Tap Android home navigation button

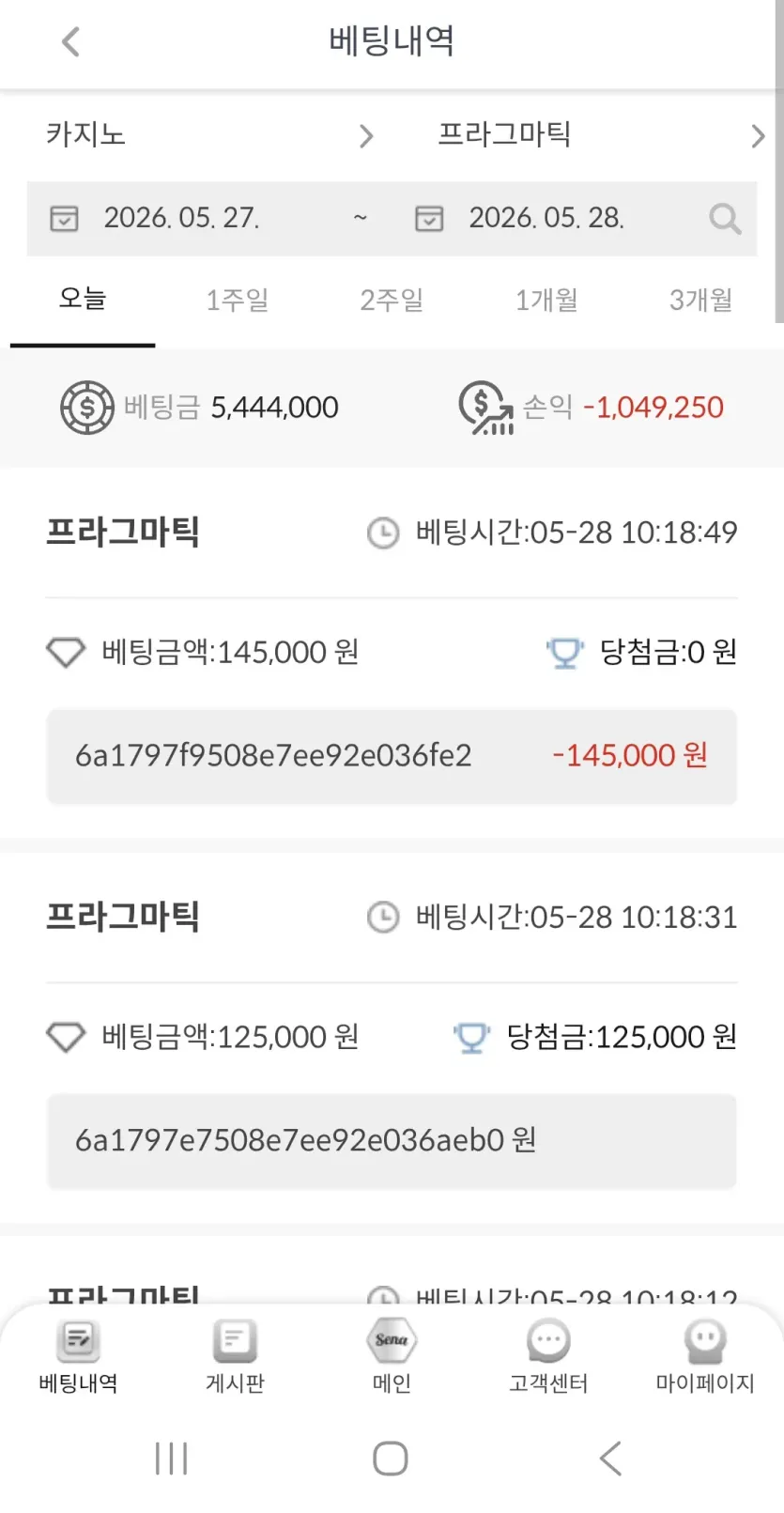[391, 1459]
